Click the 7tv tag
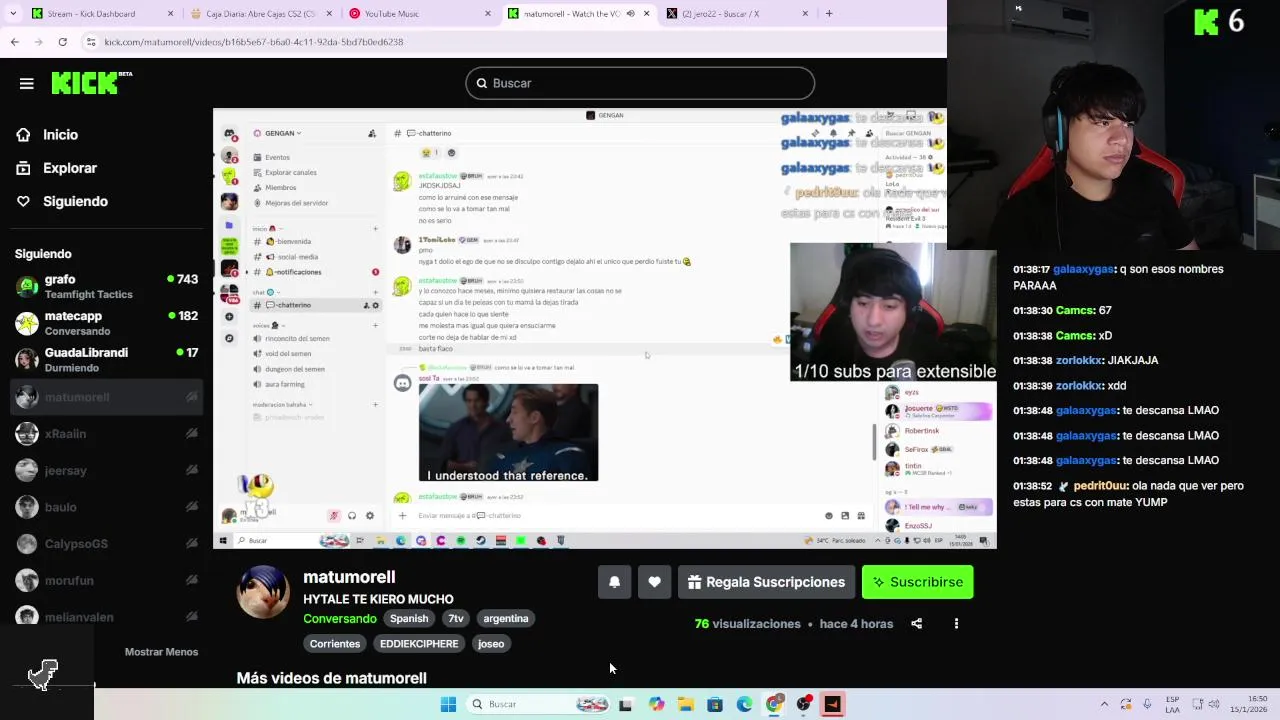 (x=456, y=619)
